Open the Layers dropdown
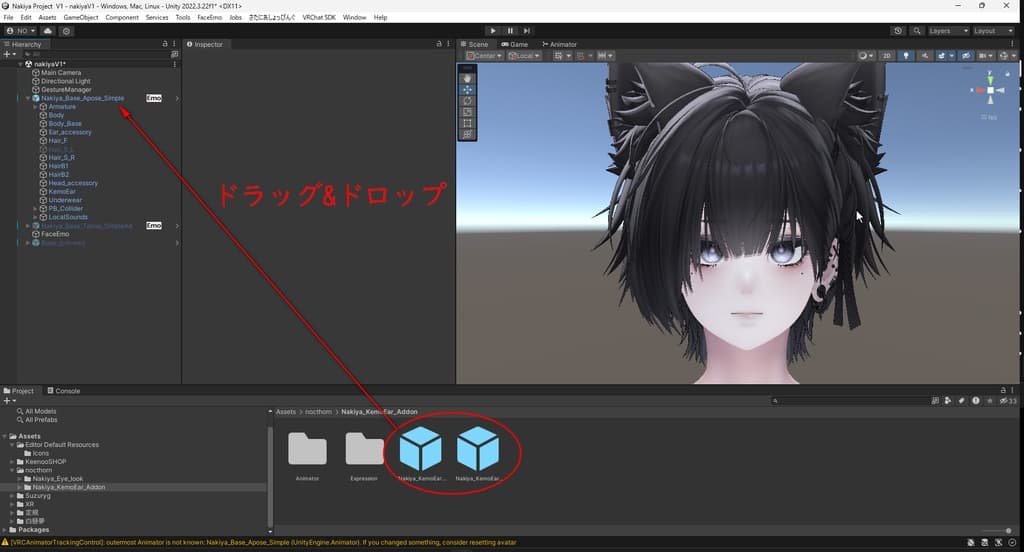The width and height of the screenshot is (1024, 552). pyautogui.click(x=948, y=31)
